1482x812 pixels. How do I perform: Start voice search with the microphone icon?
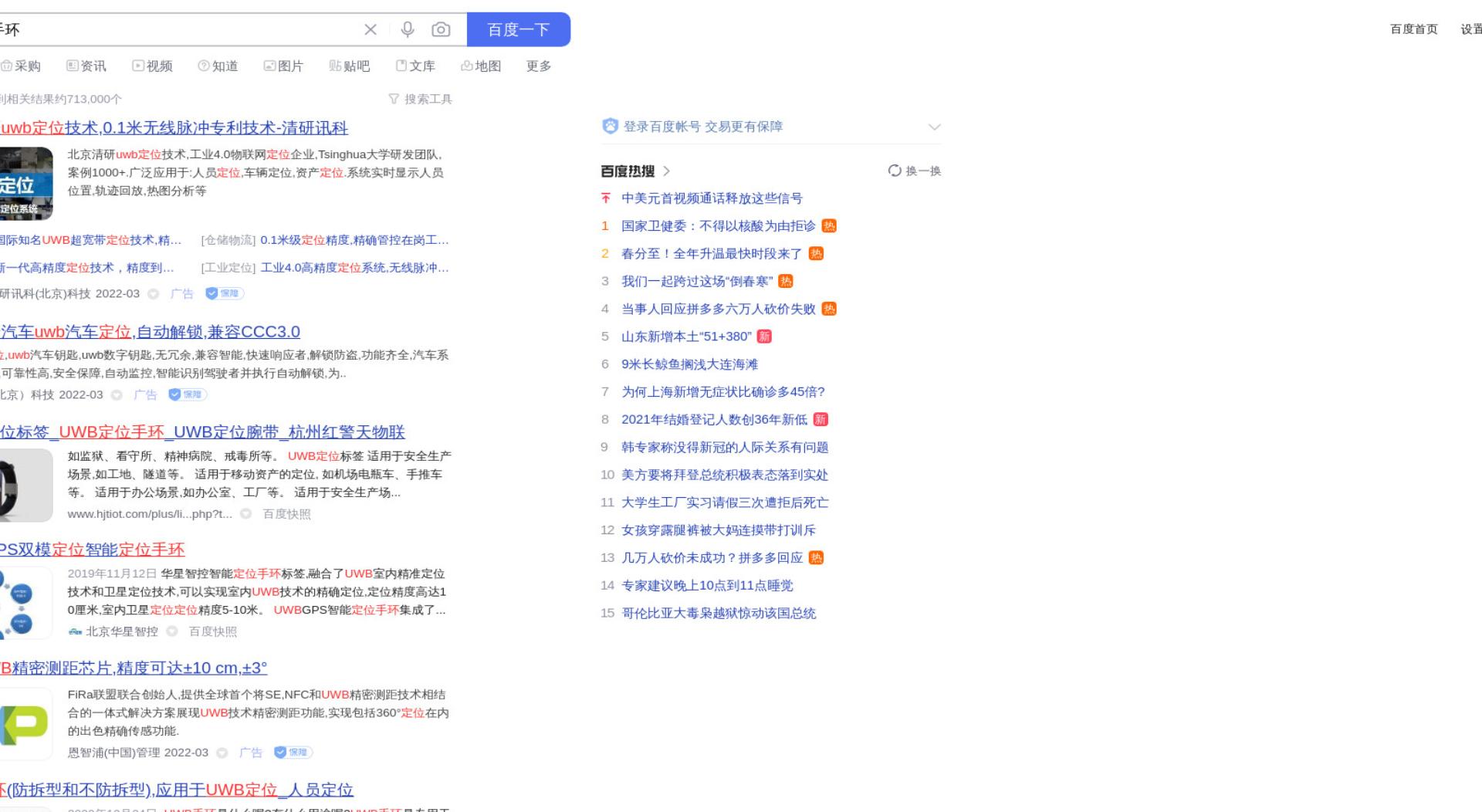click(x=408, y=29)
